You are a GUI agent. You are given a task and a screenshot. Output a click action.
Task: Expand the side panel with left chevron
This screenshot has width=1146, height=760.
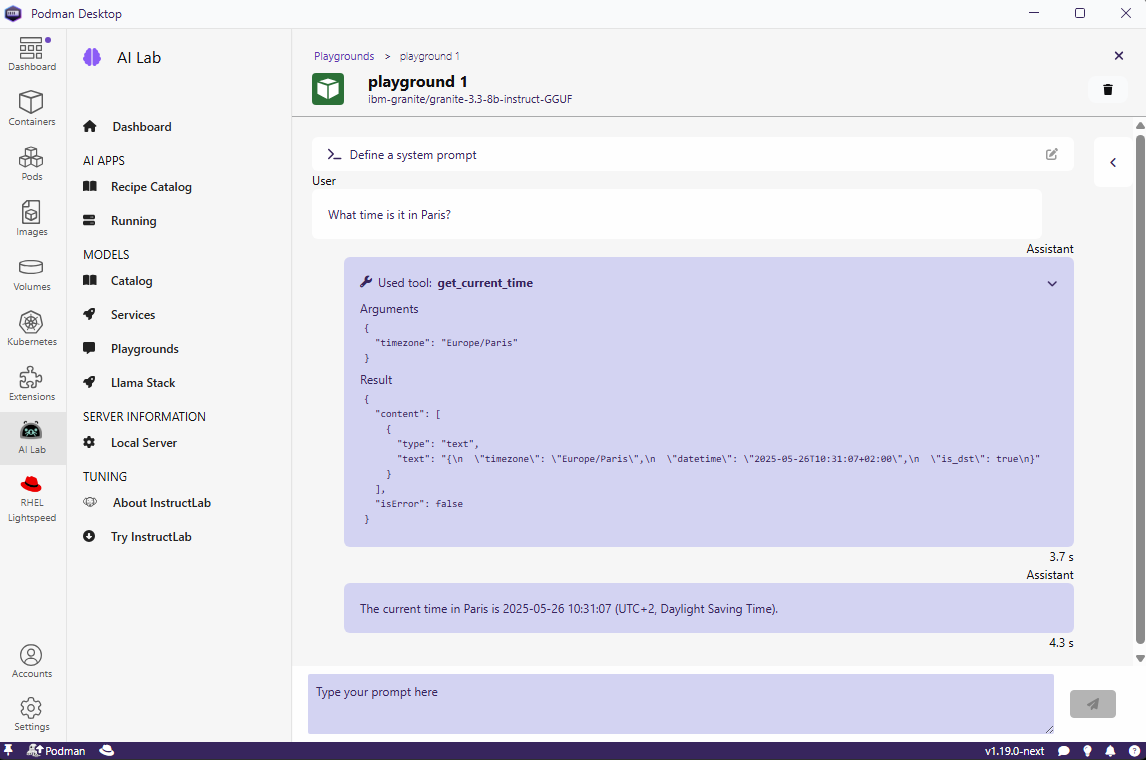tap(1113, 163)
